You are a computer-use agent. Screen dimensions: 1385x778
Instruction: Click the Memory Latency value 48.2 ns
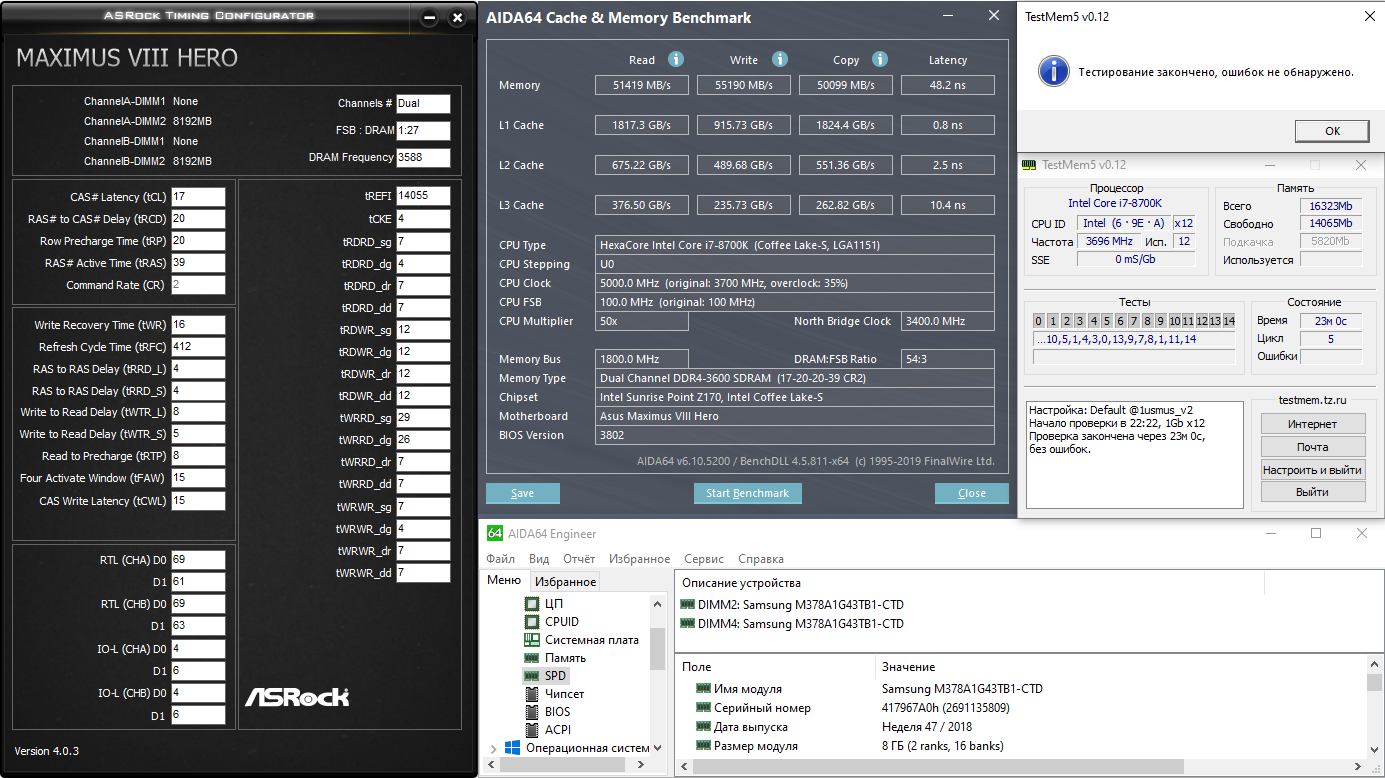point(948,85)
